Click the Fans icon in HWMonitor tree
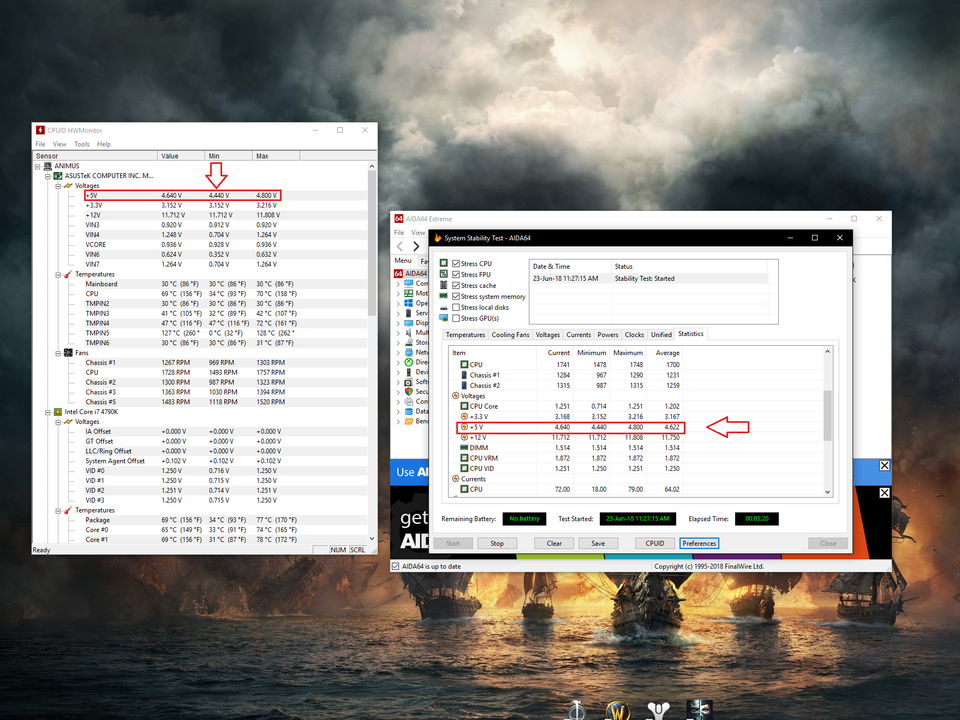 pos(68,353)
